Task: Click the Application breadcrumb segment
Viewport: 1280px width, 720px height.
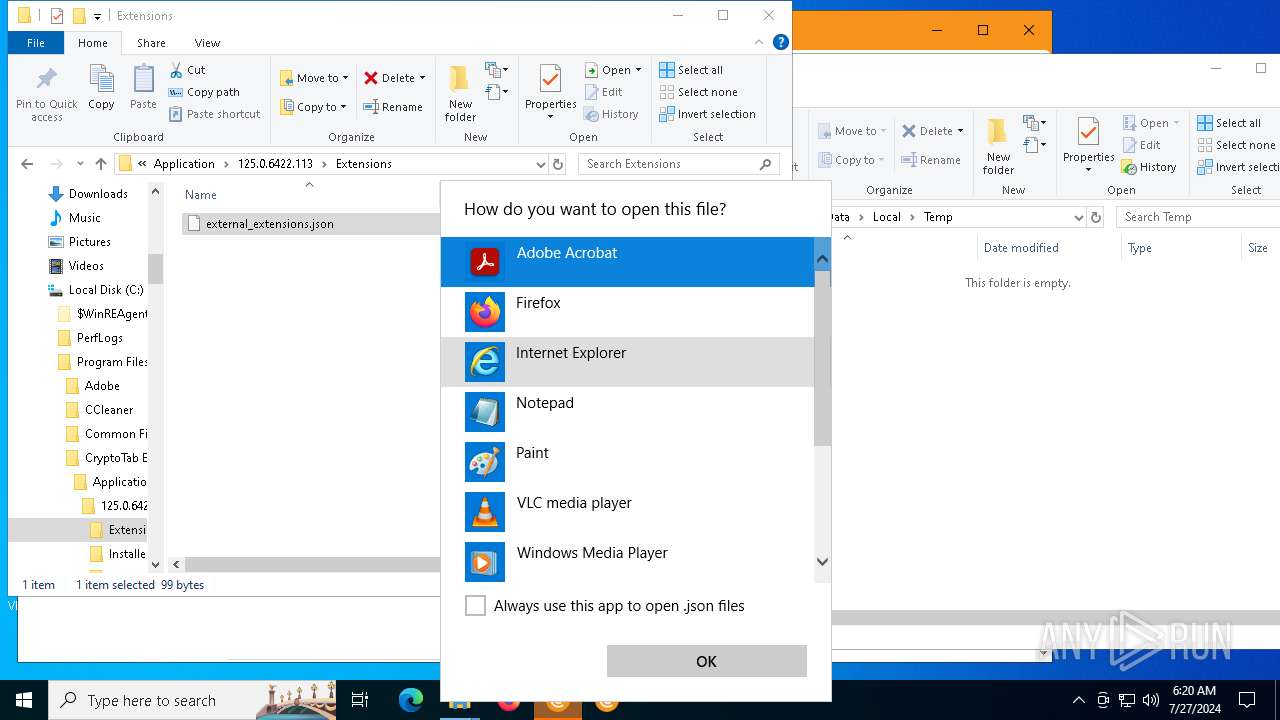Action: 184,164
